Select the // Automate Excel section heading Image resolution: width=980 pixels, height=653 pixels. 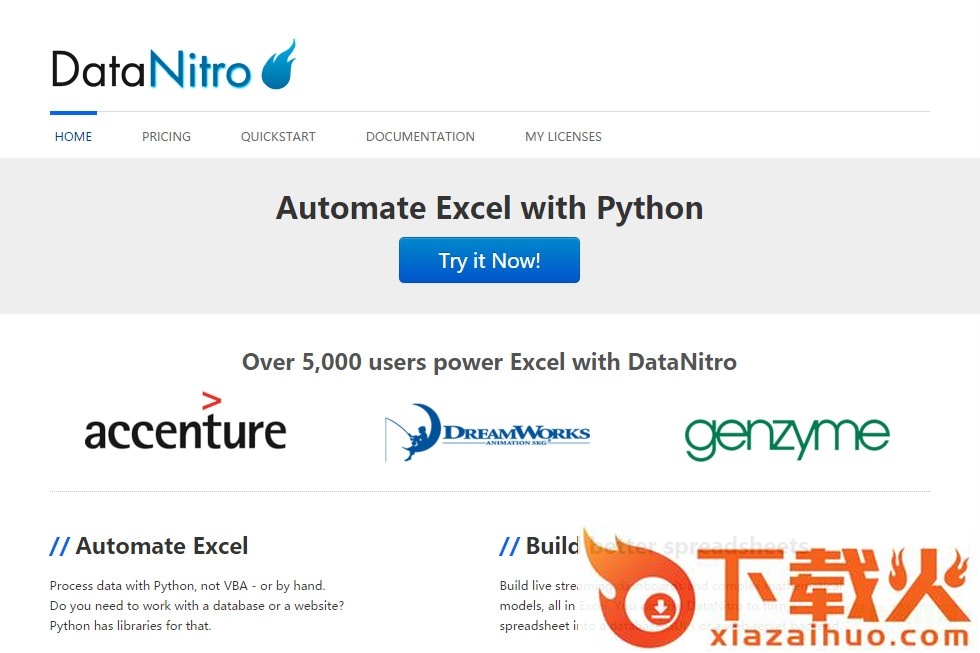(x=149, y=546)
